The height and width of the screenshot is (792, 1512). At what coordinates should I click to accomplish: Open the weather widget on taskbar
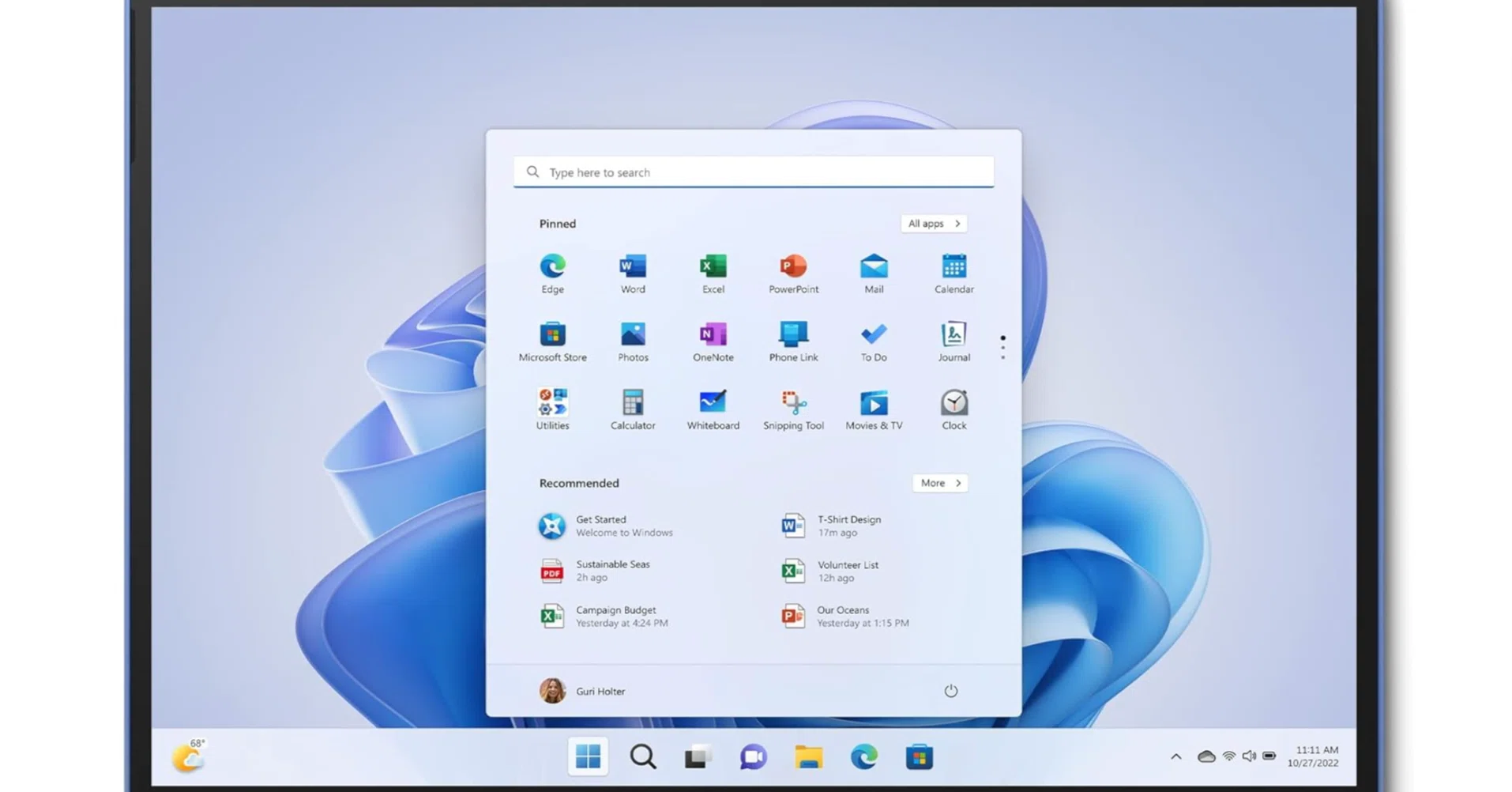190,756
